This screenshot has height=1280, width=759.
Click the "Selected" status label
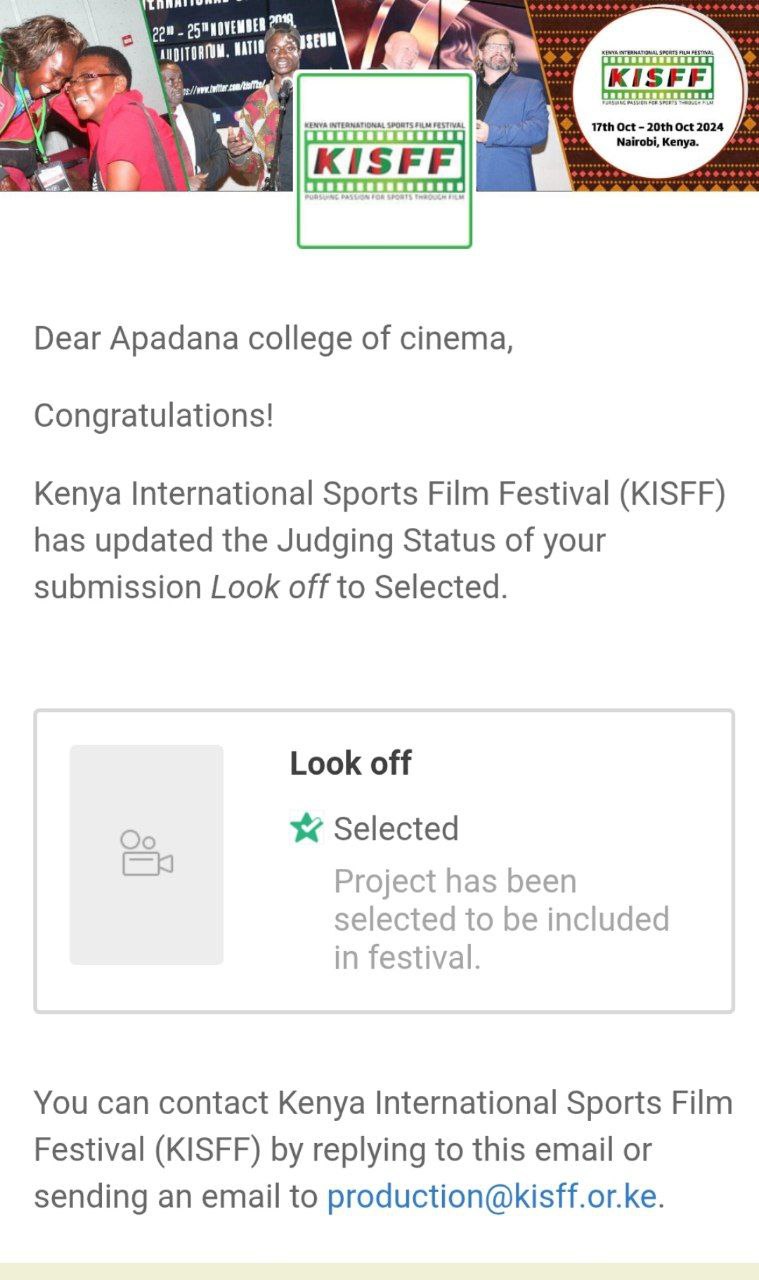(396, 828)
